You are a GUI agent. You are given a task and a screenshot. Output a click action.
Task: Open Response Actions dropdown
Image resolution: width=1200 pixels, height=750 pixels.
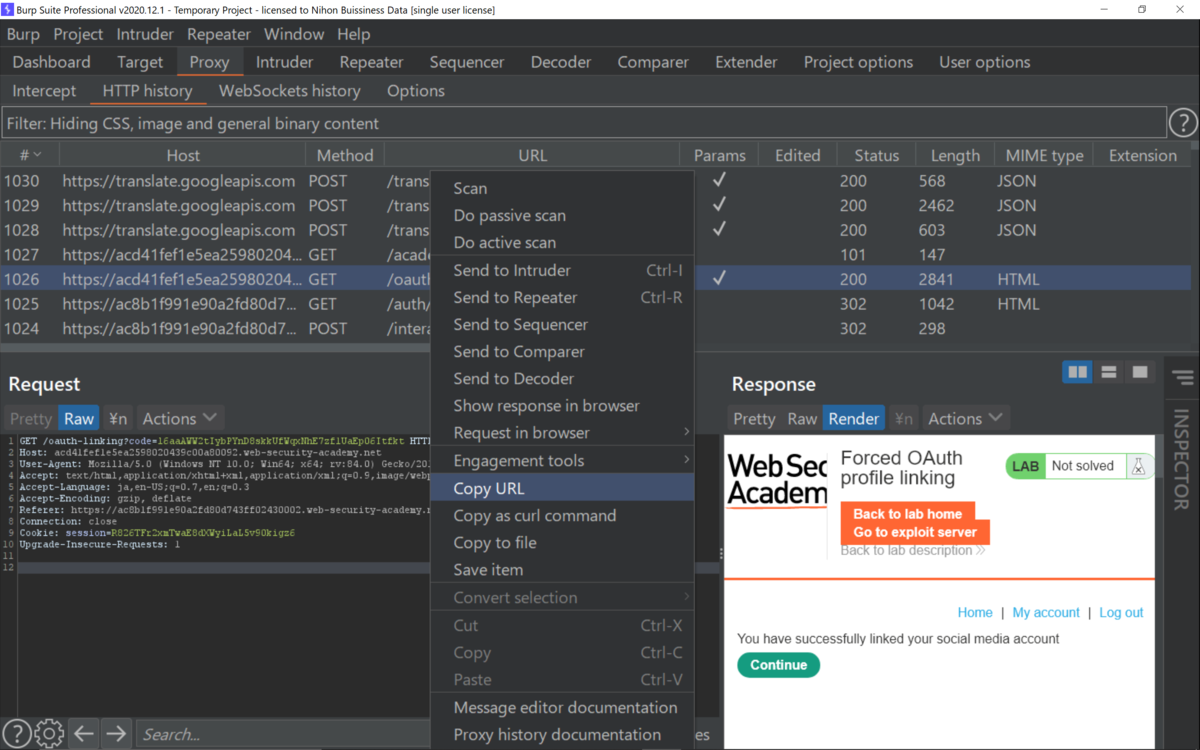tap(965, 418)
